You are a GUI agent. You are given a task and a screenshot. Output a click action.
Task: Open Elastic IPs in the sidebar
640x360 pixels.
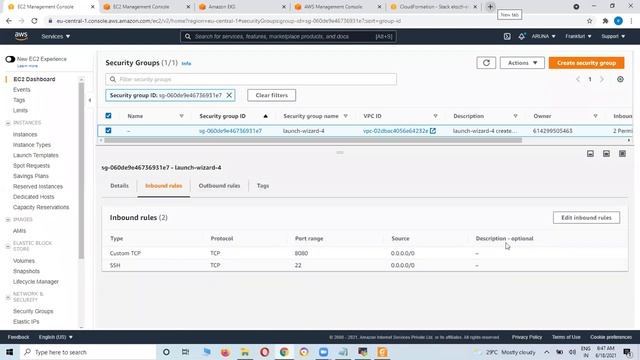point(26,322)
